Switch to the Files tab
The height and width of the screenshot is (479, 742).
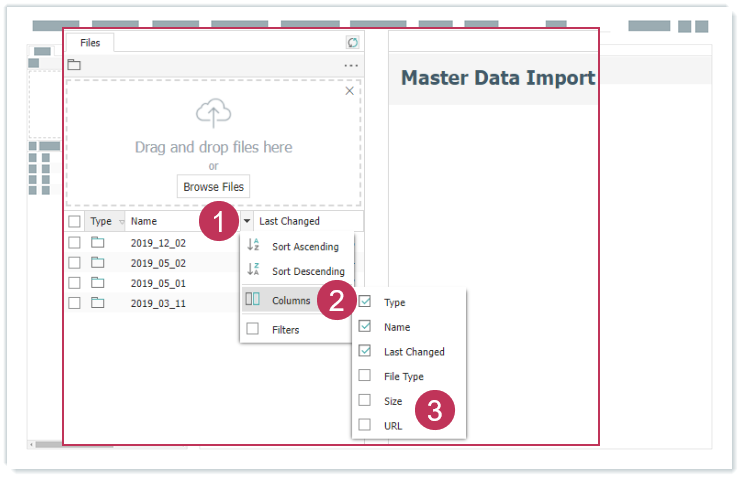90,42
